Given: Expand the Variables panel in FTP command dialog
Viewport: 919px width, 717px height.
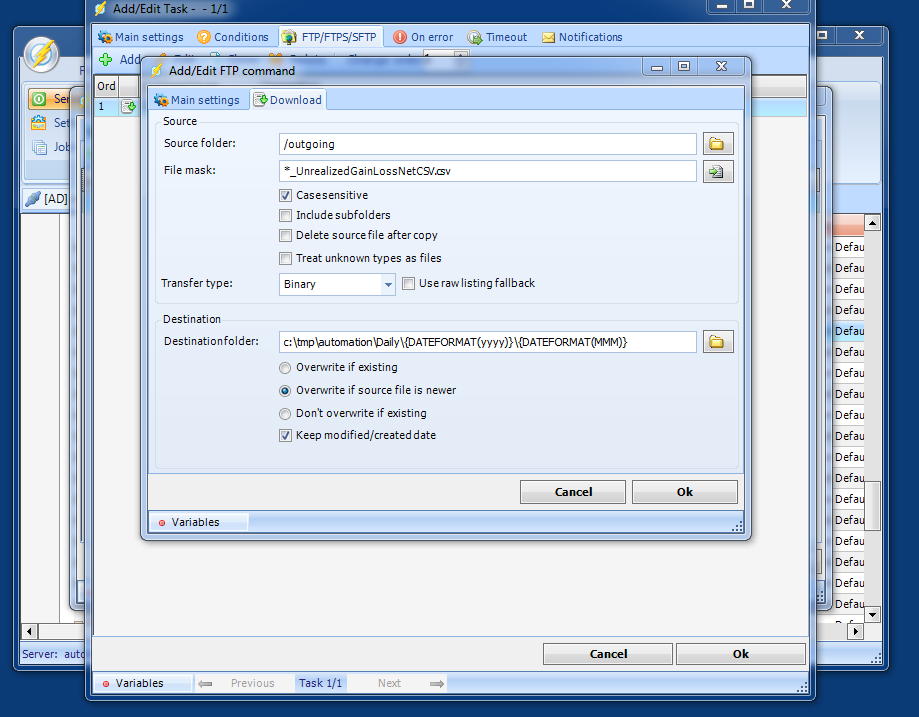Looking at the screenshot, I should [194, 522].
